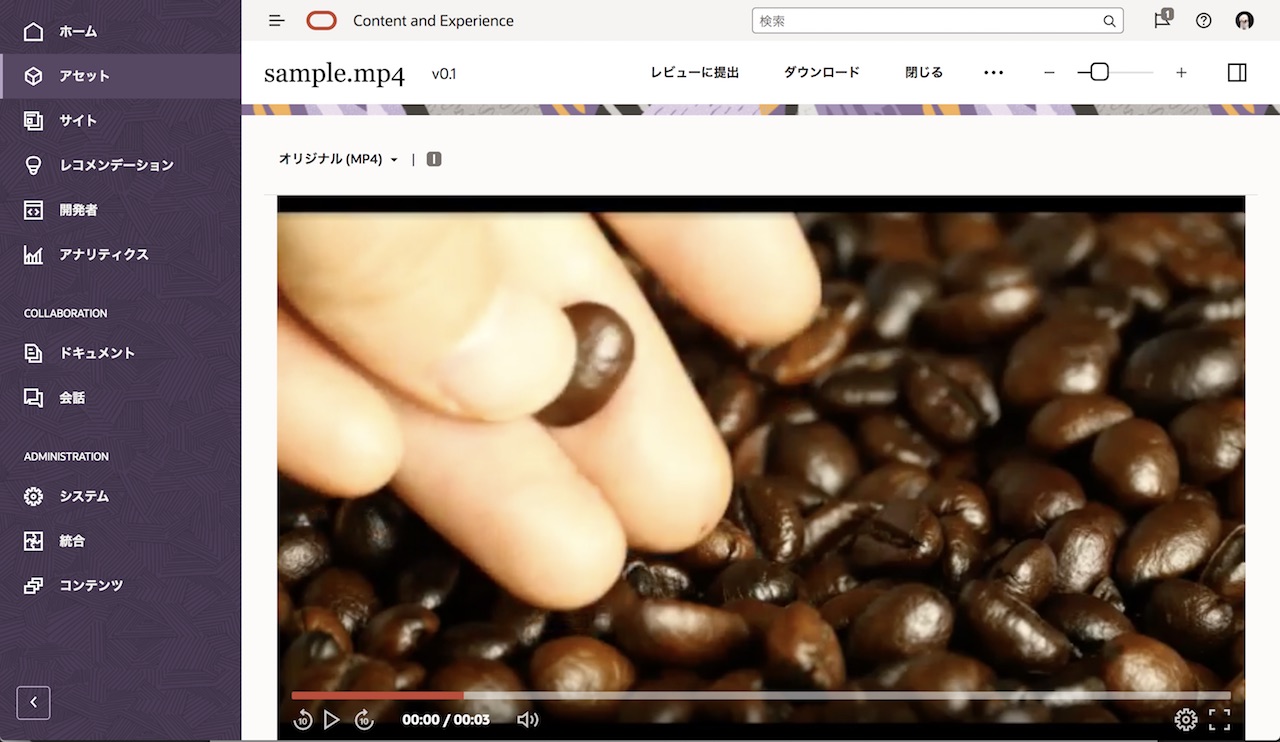Open the help icon in the header
Screen dimensions: 1280x742
click(x=1203, y=20)
